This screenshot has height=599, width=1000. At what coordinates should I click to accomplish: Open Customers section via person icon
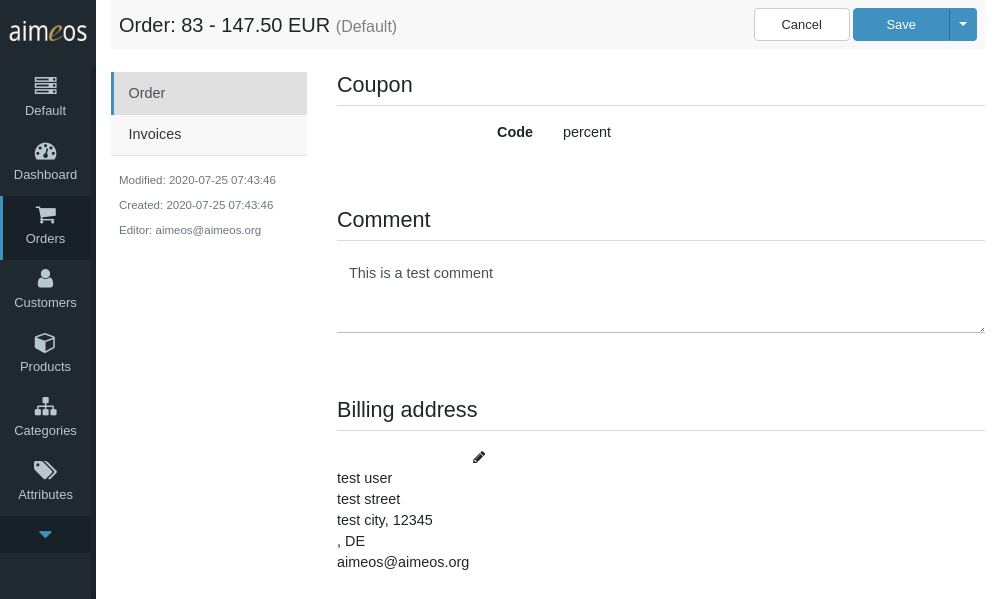pos(45,279)
